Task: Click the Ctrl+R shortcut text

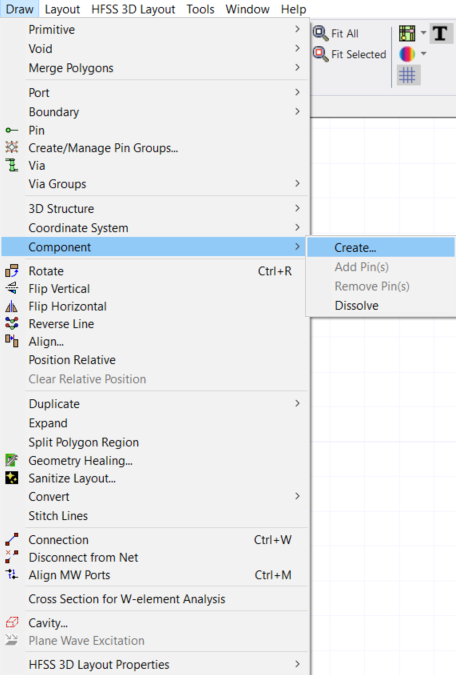Action: click(275, 271)
